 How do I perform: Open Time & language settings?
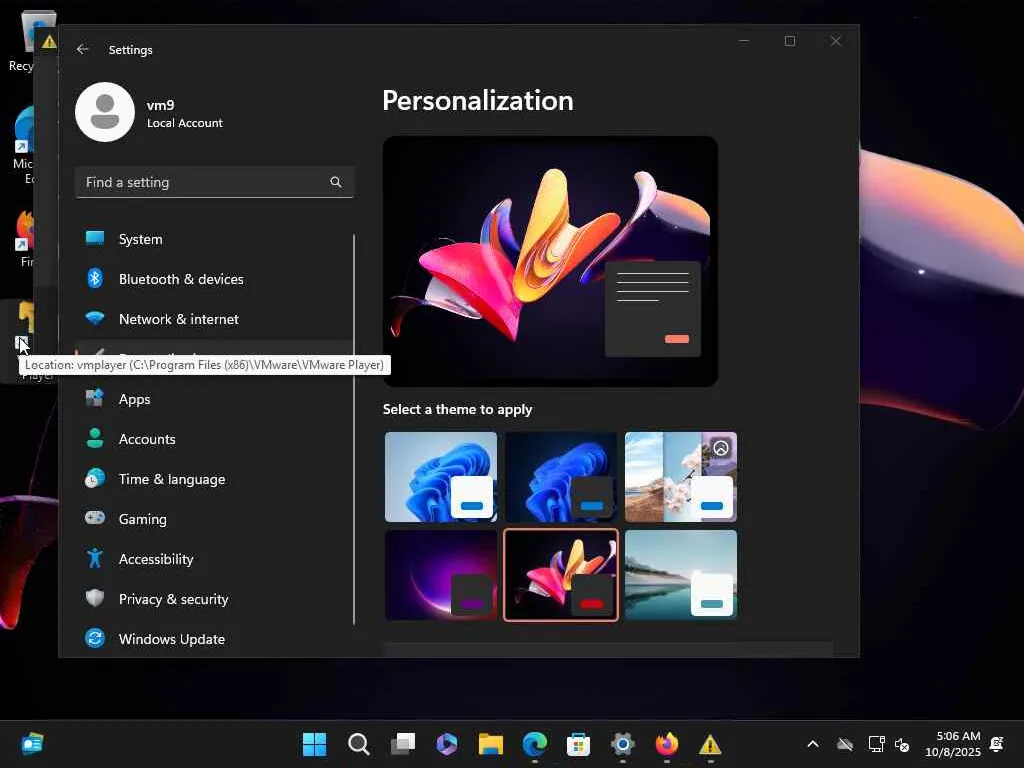click(x=171, y=479)
